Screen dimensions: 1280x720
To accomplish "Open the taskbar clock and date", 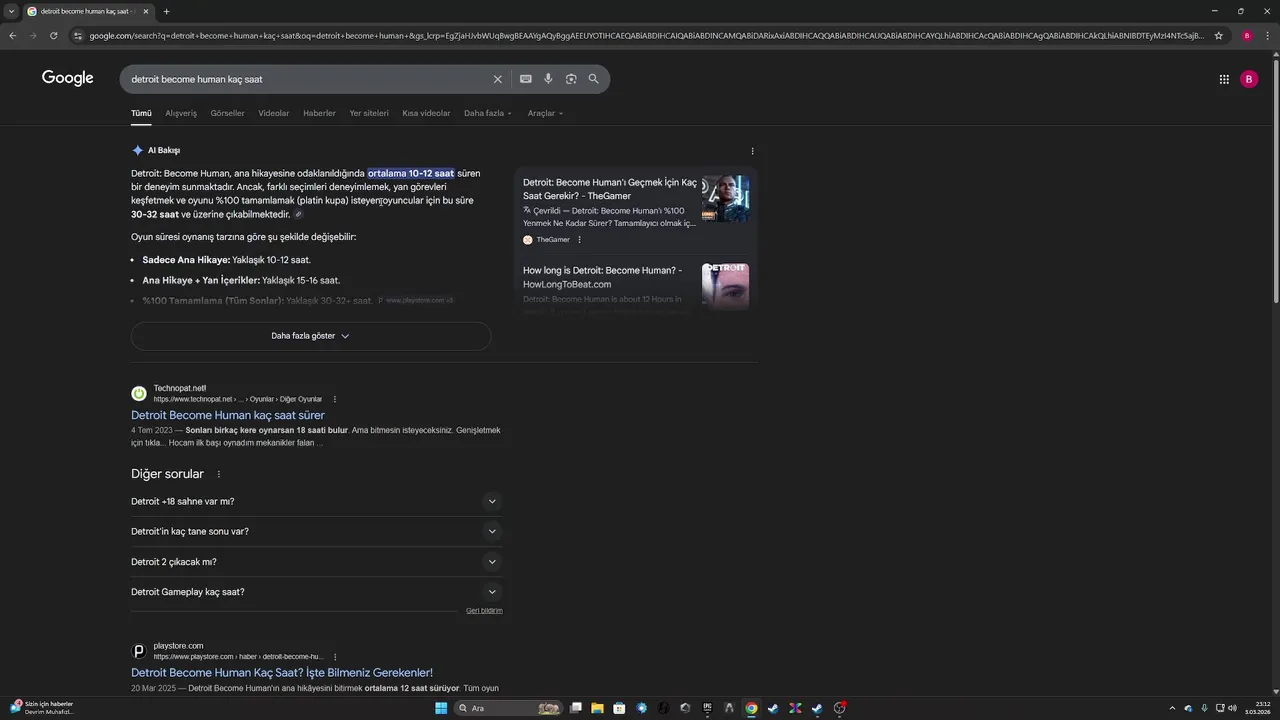I will [1256, 708].
